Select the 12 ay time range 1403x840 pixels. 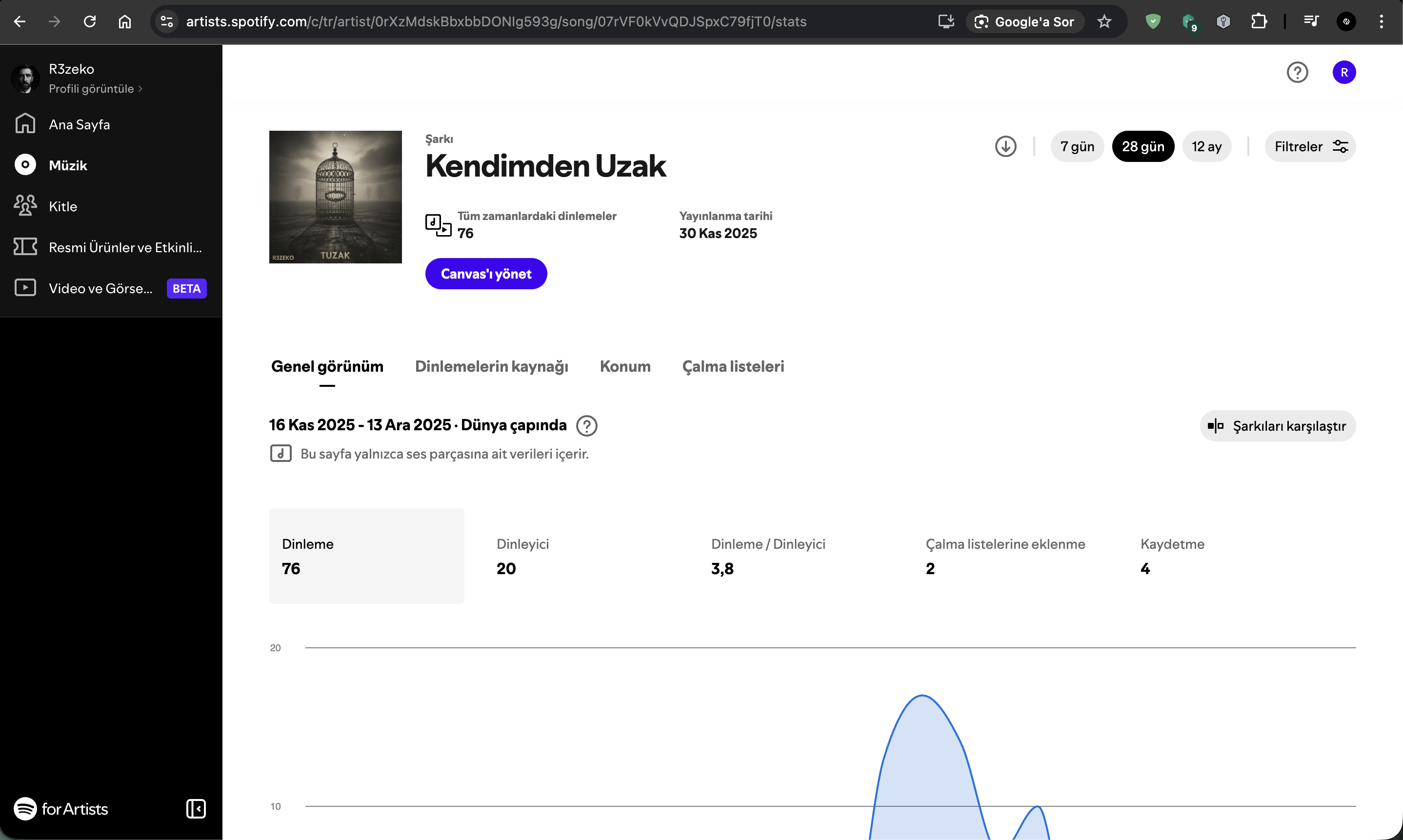1206,146
